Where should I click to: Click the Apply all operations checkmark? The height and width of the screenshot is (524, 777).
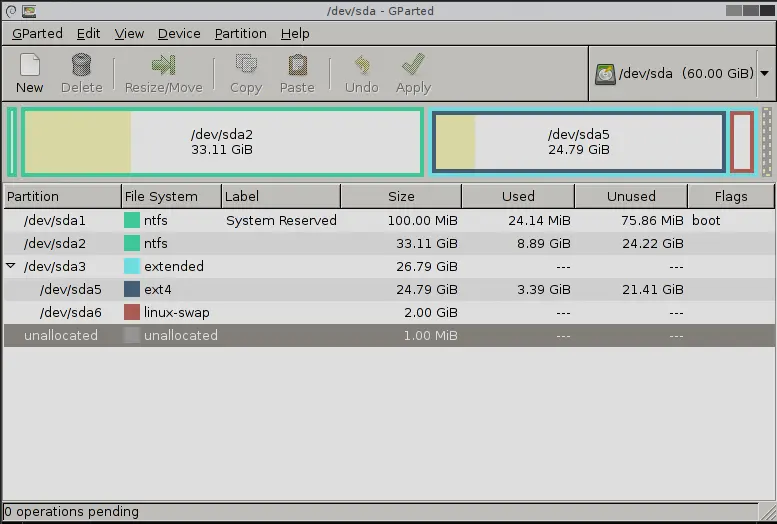(x=413, y=65)
